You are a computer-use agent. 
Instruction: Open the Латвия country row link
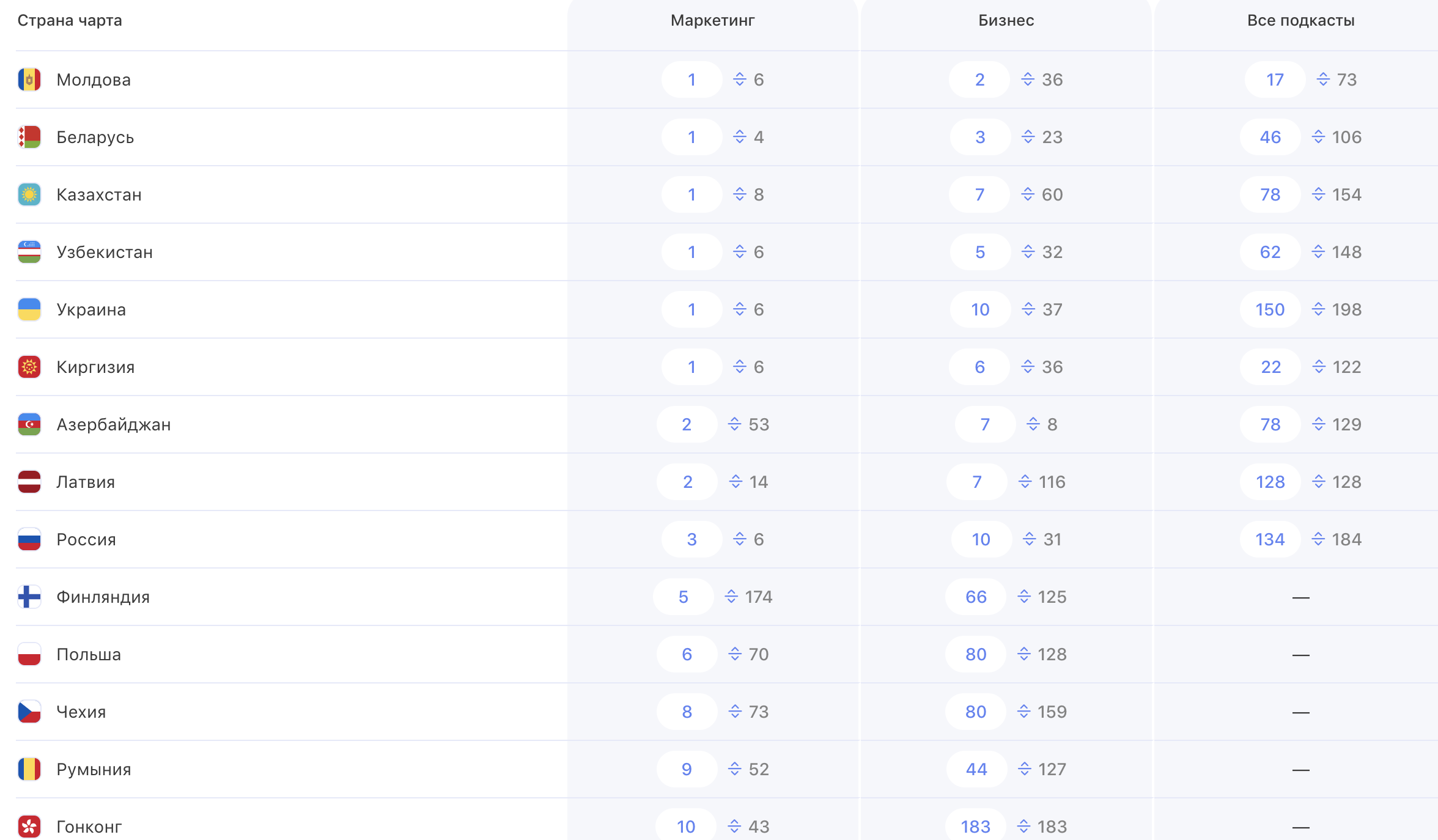tap(86, 482)
